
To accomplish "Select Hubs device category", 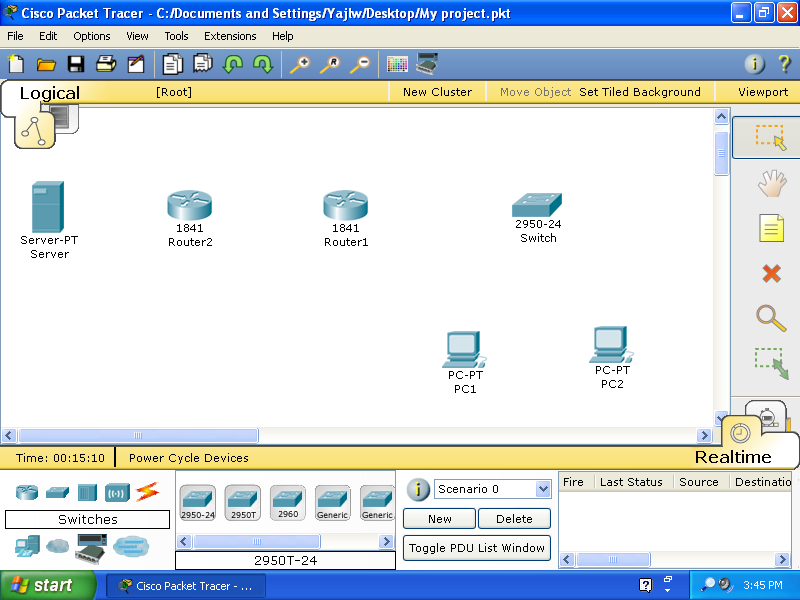I will 87,492.
